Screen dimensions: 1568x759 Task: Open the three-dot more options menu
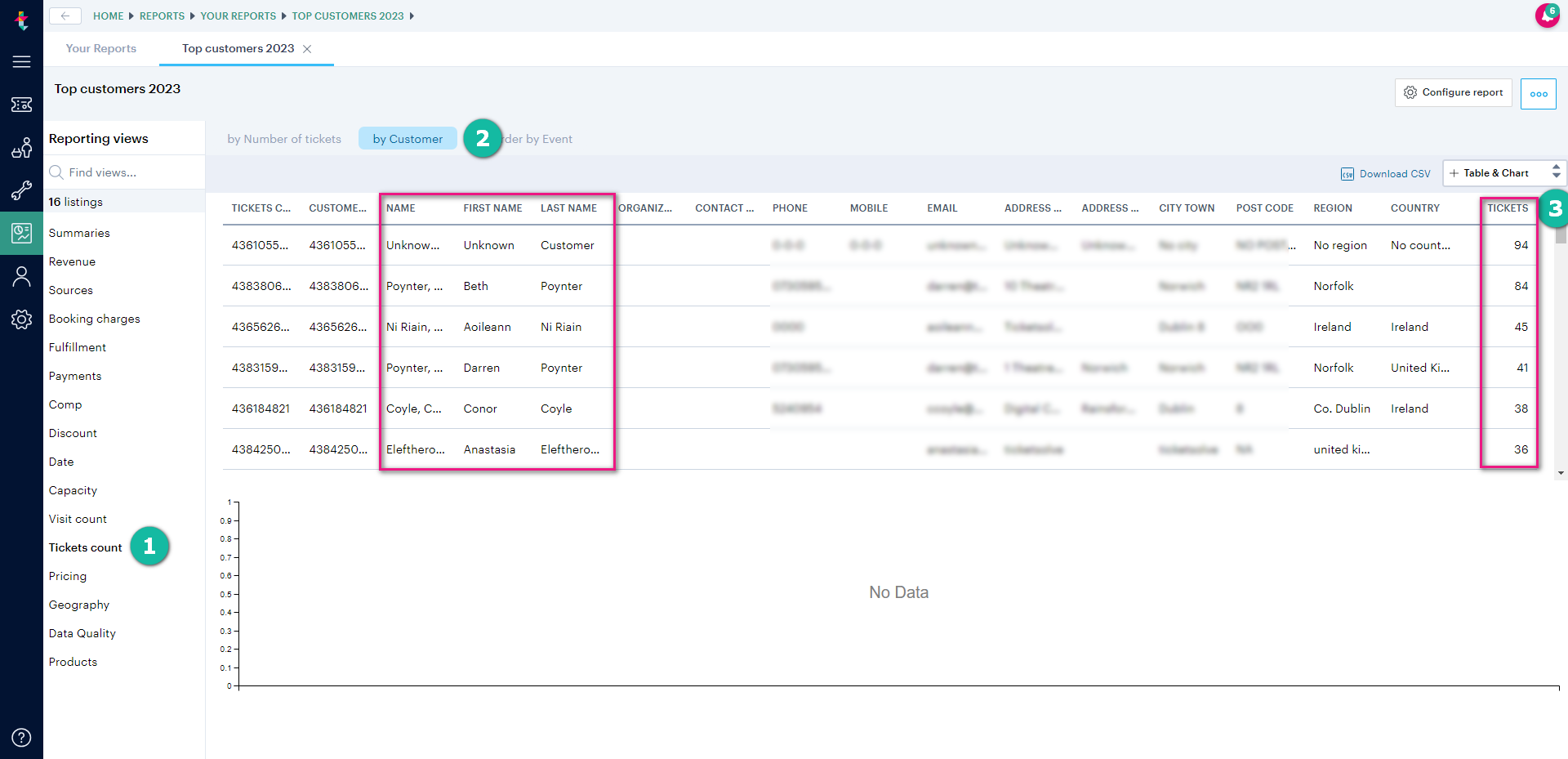tap(1539, 93)
